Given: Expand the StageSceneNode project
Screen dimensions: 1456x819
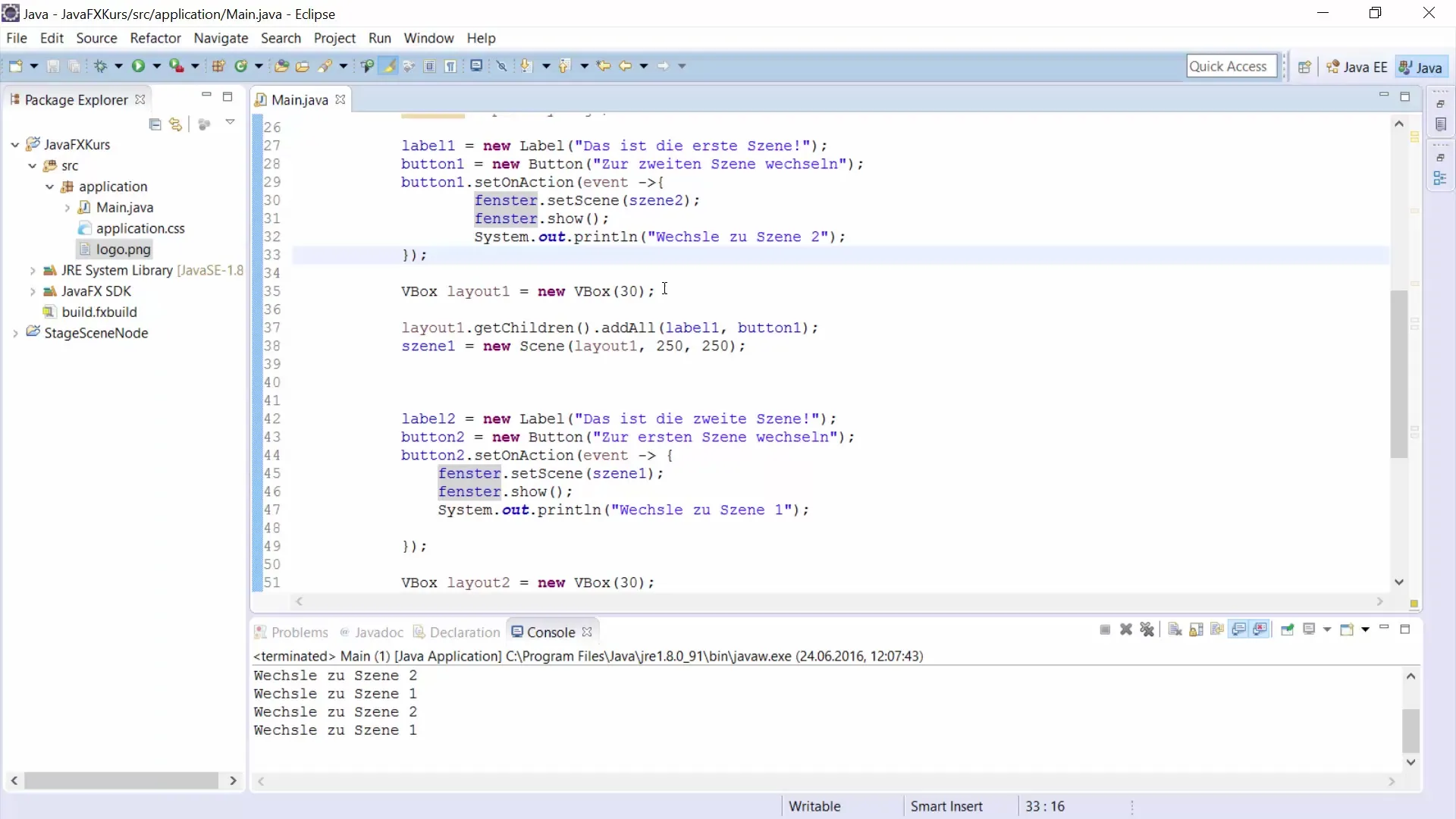Looking at the screenshot, I should click(14, 333).
